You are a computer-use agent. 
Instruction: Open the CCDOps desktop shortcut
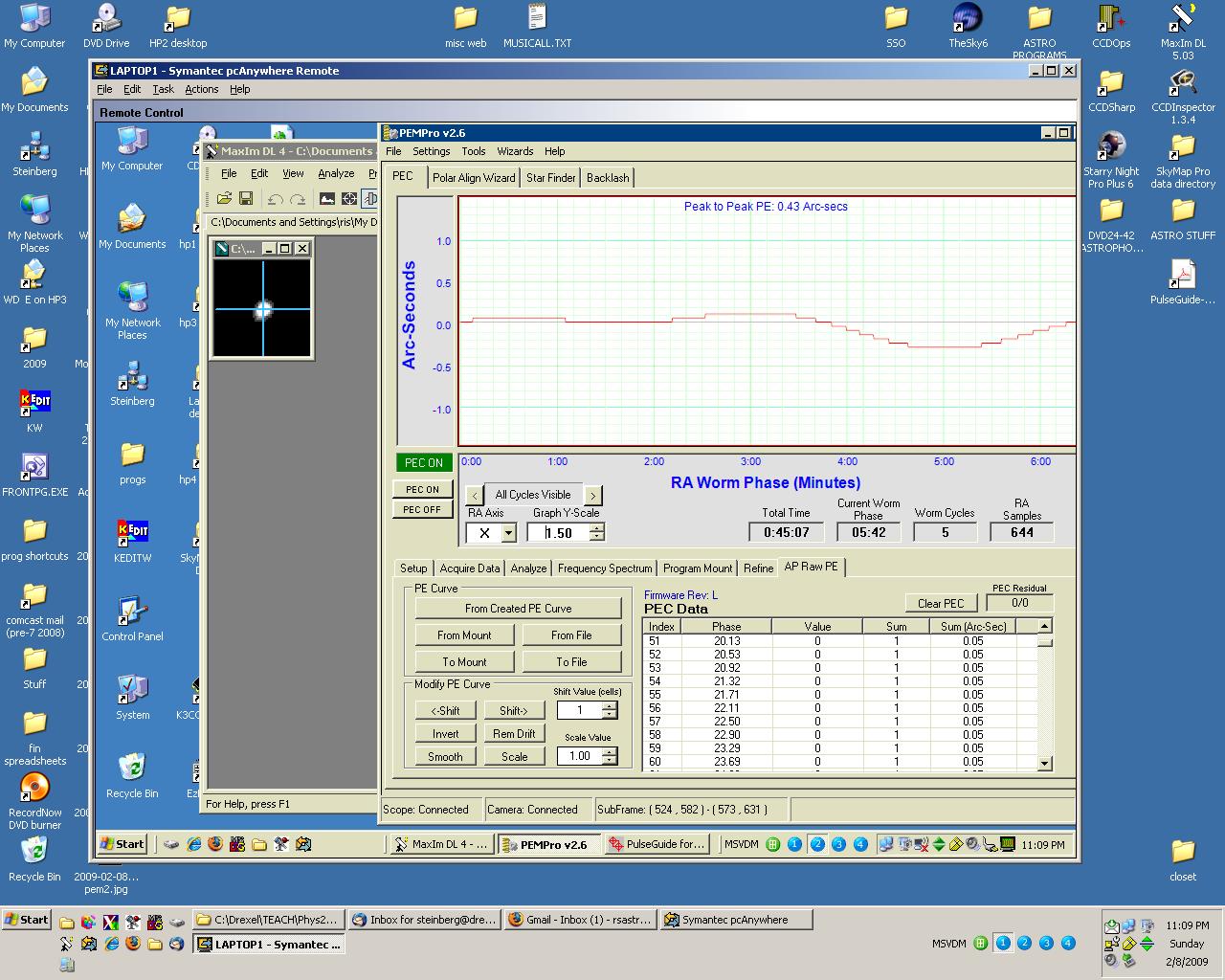(1111, 25)
